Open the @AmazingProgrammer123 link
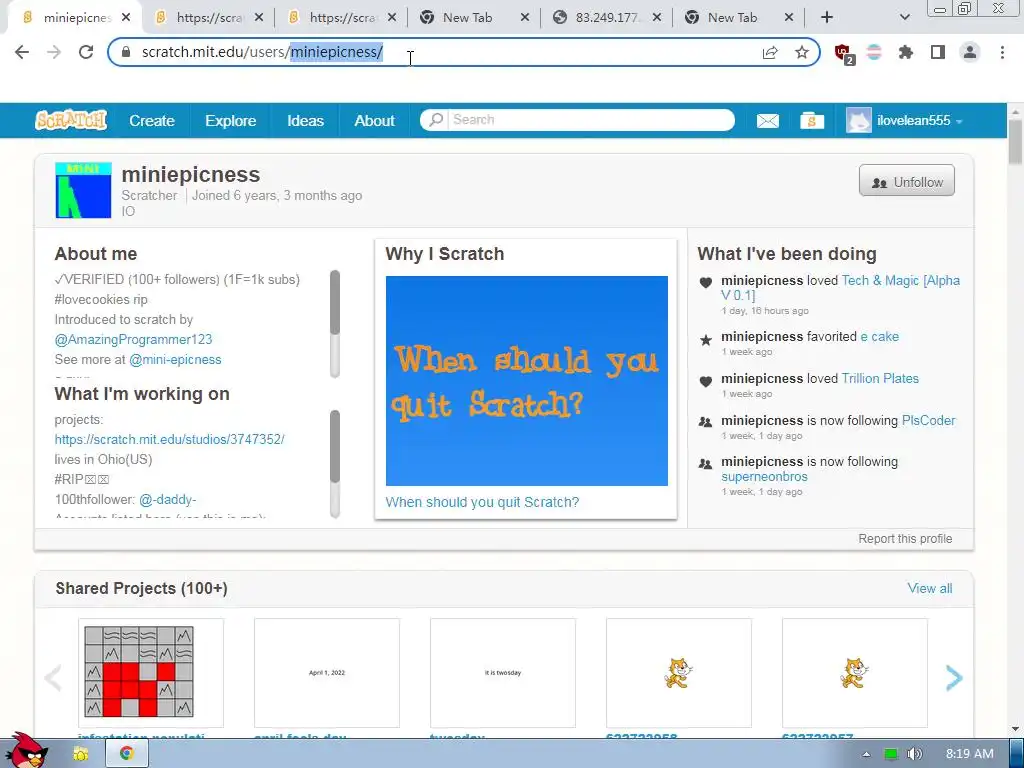The width and height of the screenshot is (1024, 768). pyautogui.click(x=133, y=340)
